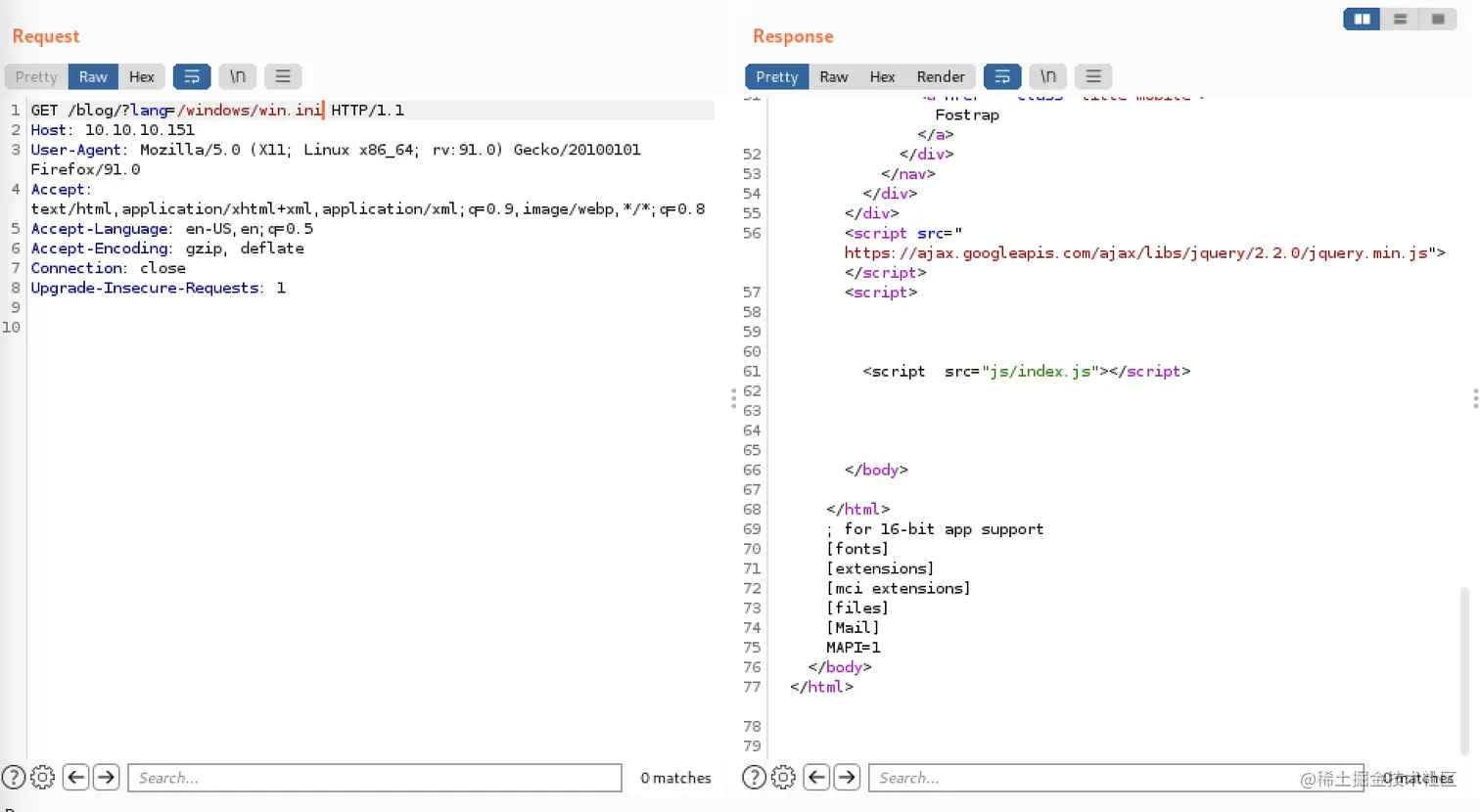Open search settings gear under Response

[783, 778]
